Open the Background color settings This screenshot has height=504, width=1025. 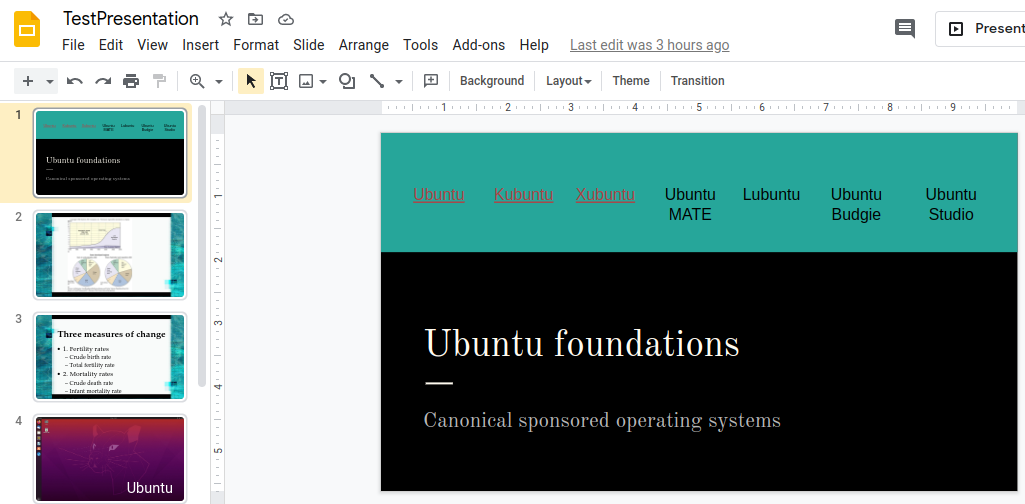491,81
